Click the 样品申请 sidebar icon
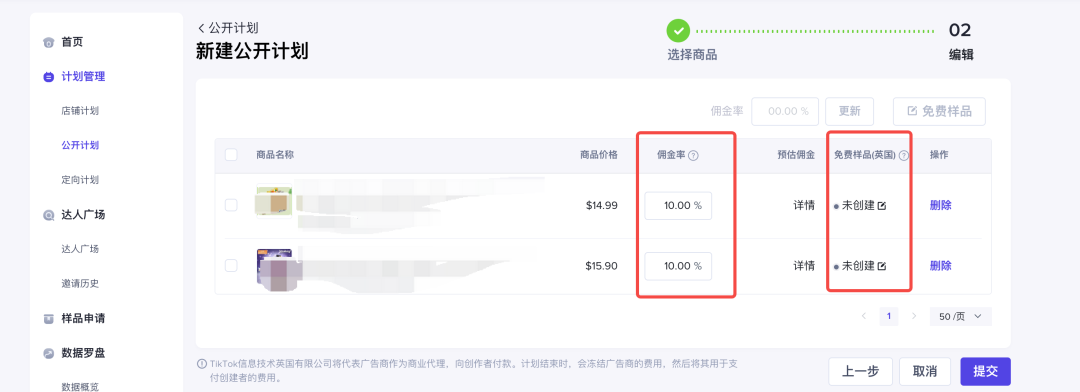 [x=48, y=319]
